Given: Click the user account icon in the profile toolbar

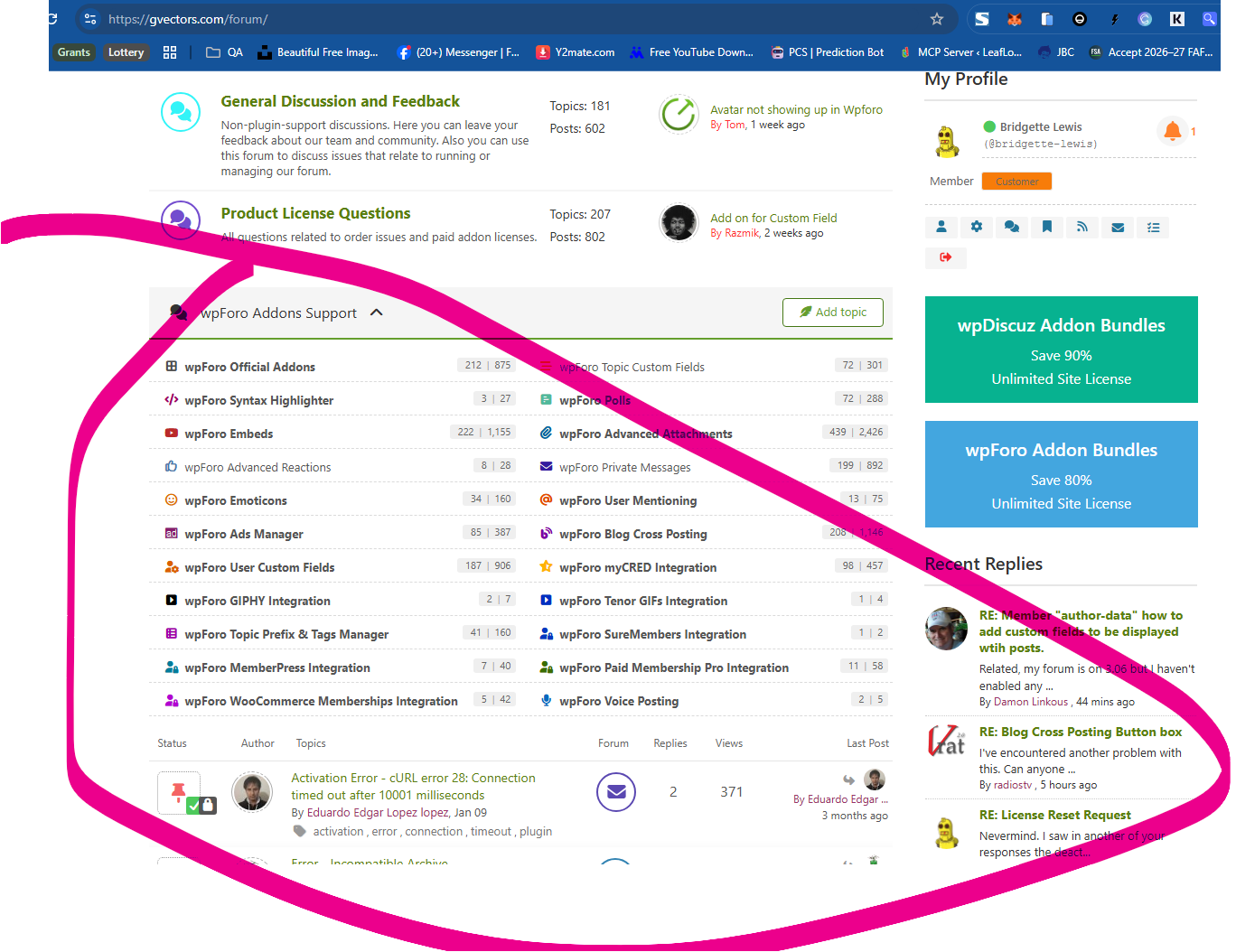Looking at the screenshot, I should pyautogui.click(x=941, y=227).
